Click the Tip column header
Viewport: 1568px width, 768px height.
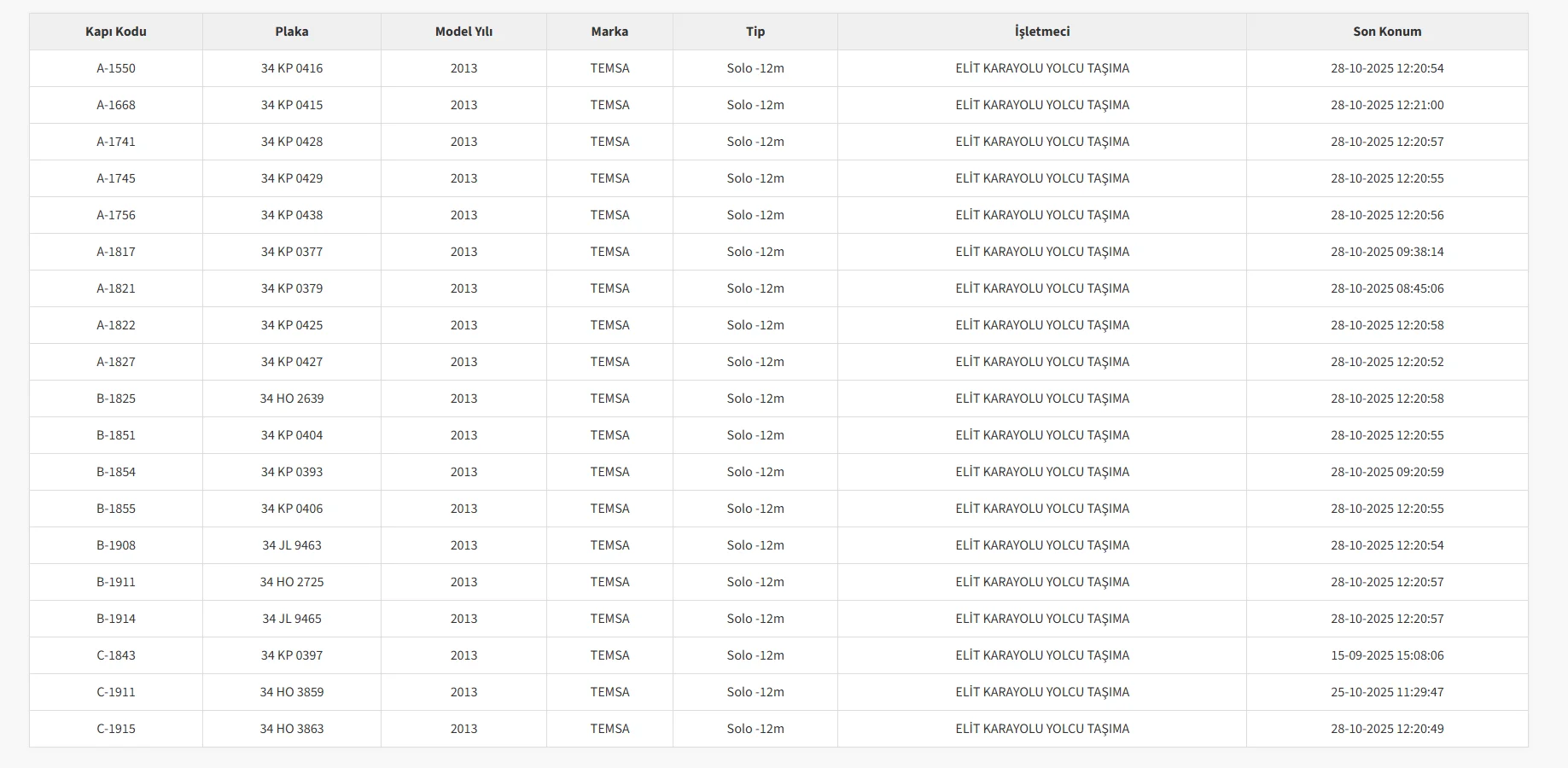[755, 32]
